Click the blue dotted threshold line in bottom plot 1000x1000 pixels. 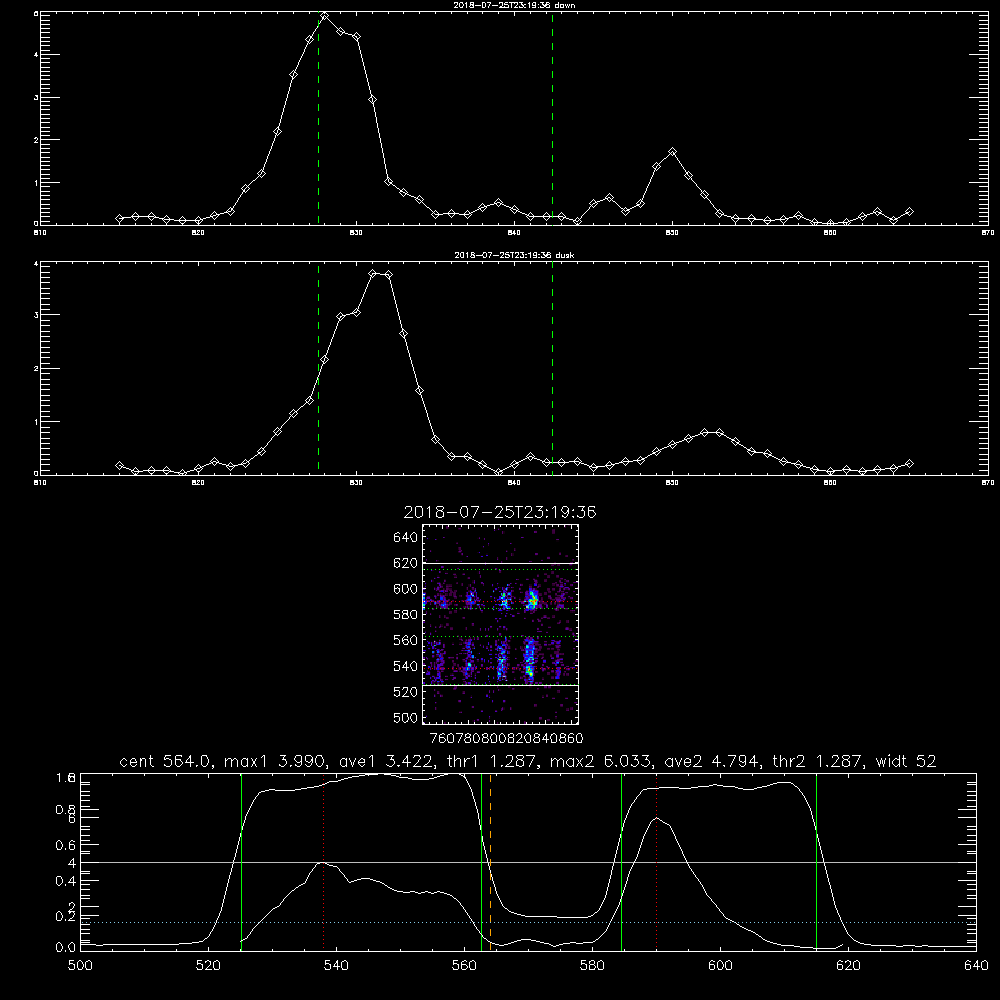(x=528, y=922)
